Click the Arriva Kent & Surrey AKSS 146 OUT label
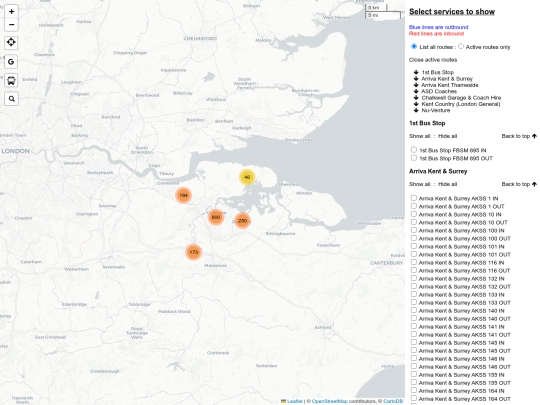The width and height of the screenshot is (540, 405). 465,367
